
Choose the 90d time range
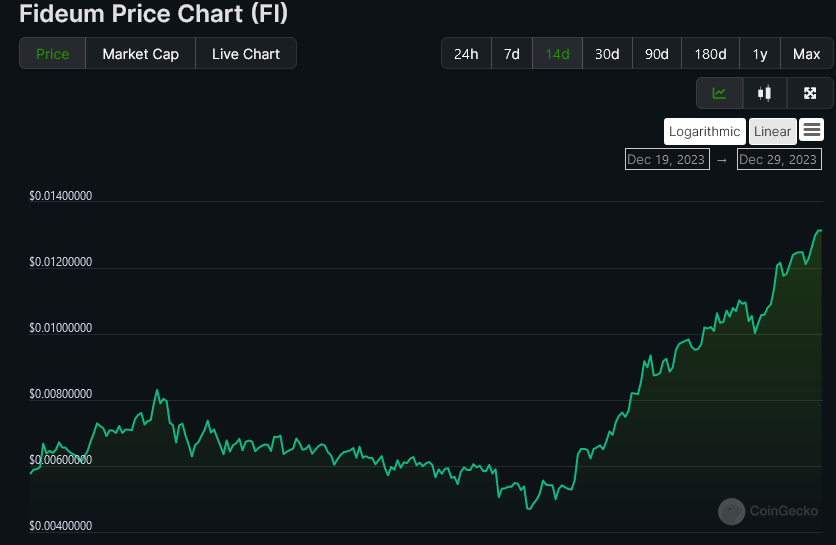[657, 54]
